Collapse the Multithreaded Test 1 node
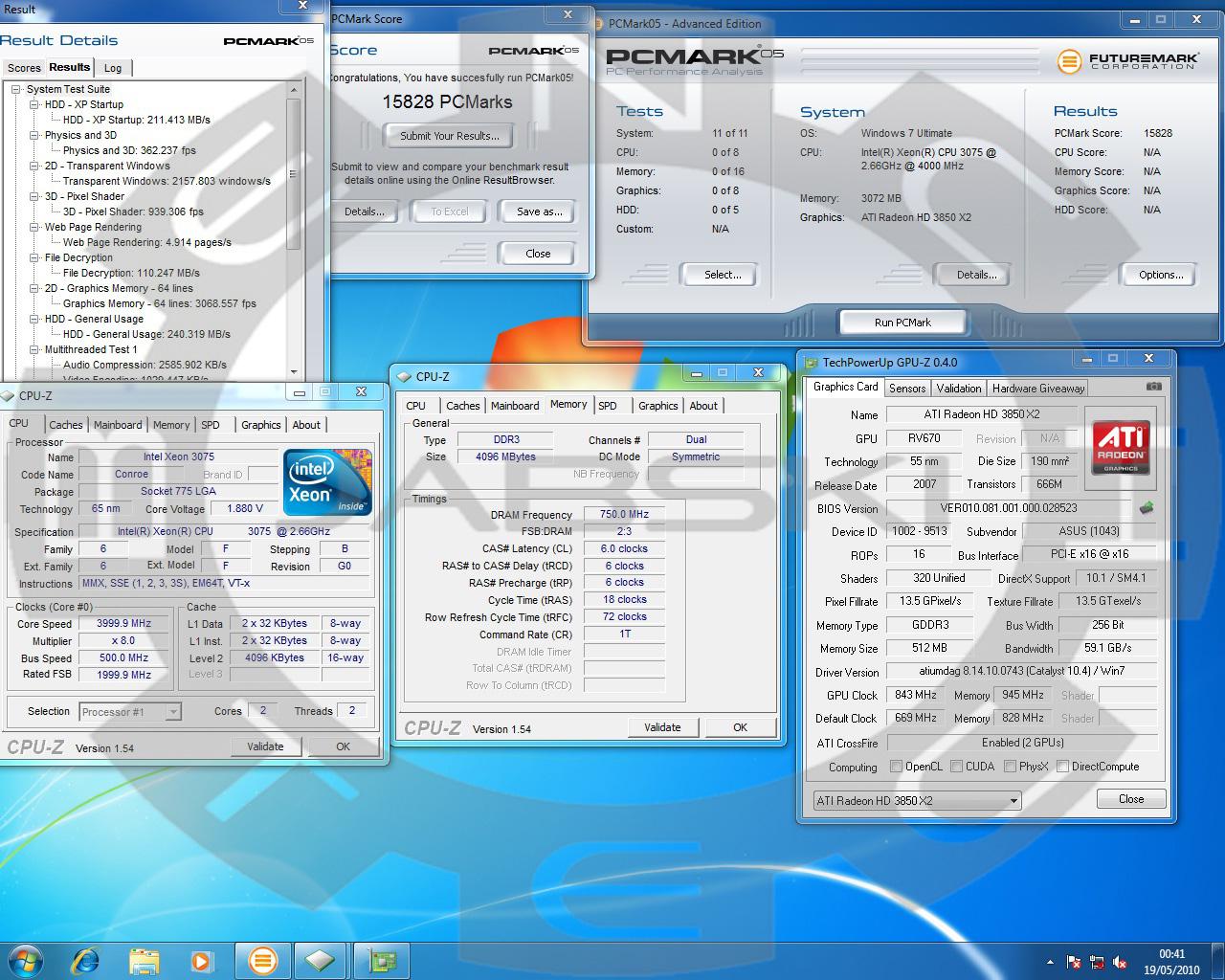 point(34,349)
